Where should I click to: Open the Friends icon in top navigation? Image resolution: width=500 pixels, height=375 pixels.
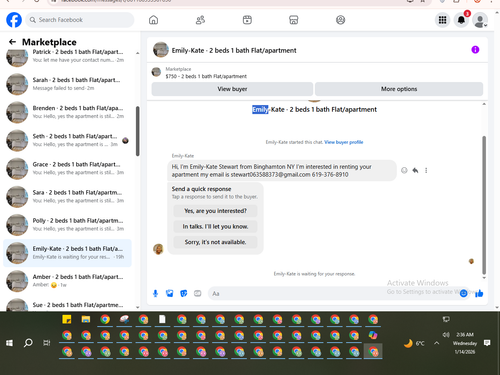200,20
